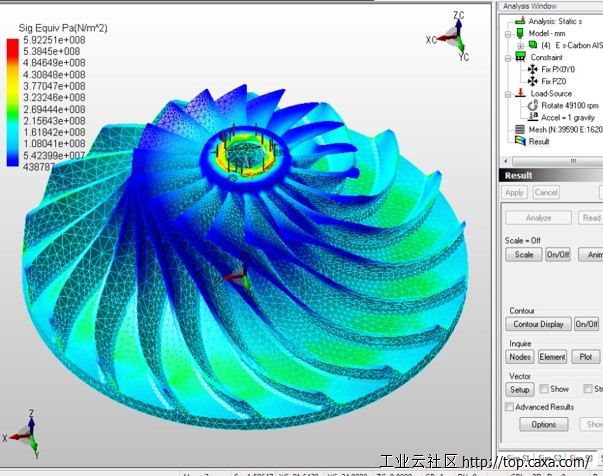Image resolution: width=603 pixels, height=476 pixels.
Task: Select the 'Fix PZ0' label
Action: tap(554, 82)
